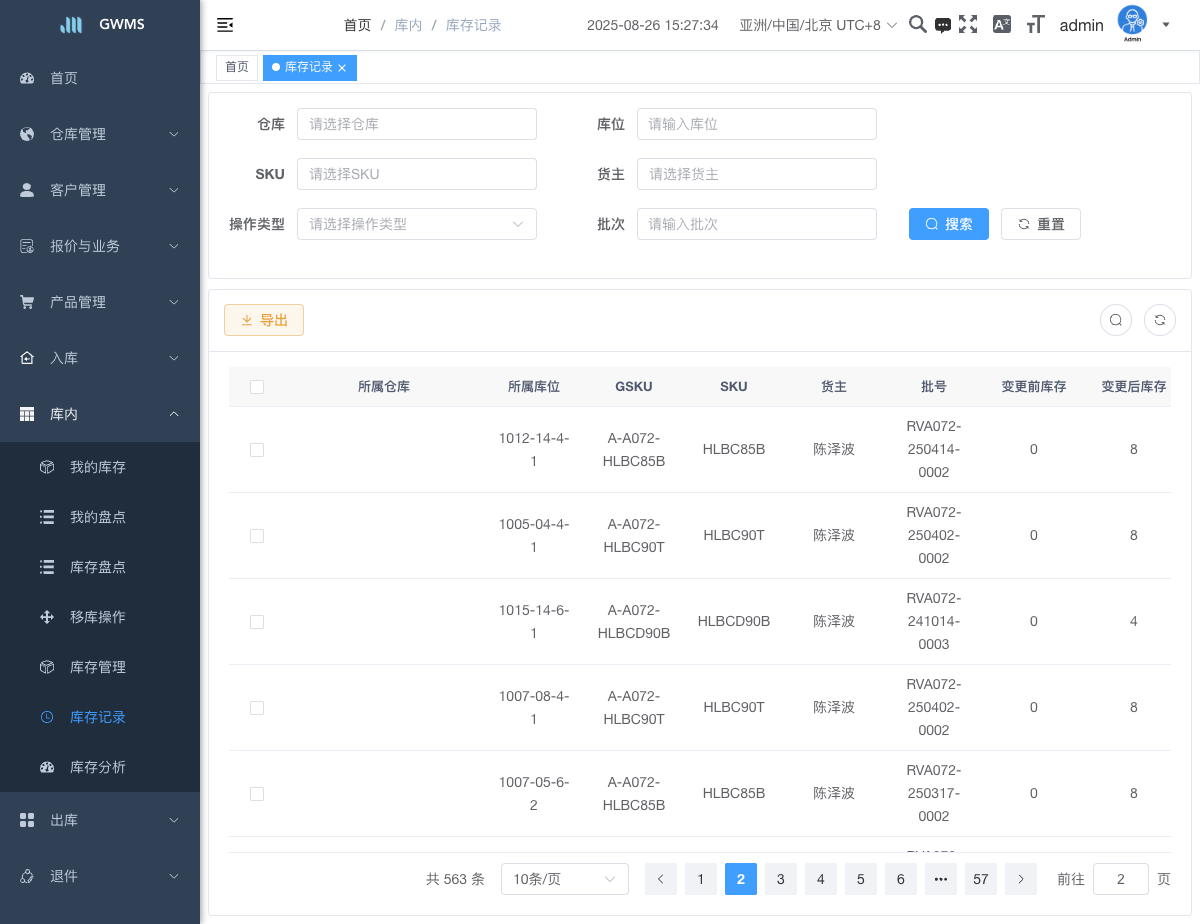Toggle fullscreen mode icon
Viewport: 1200px width, 924px height.
tap(968, 25)
